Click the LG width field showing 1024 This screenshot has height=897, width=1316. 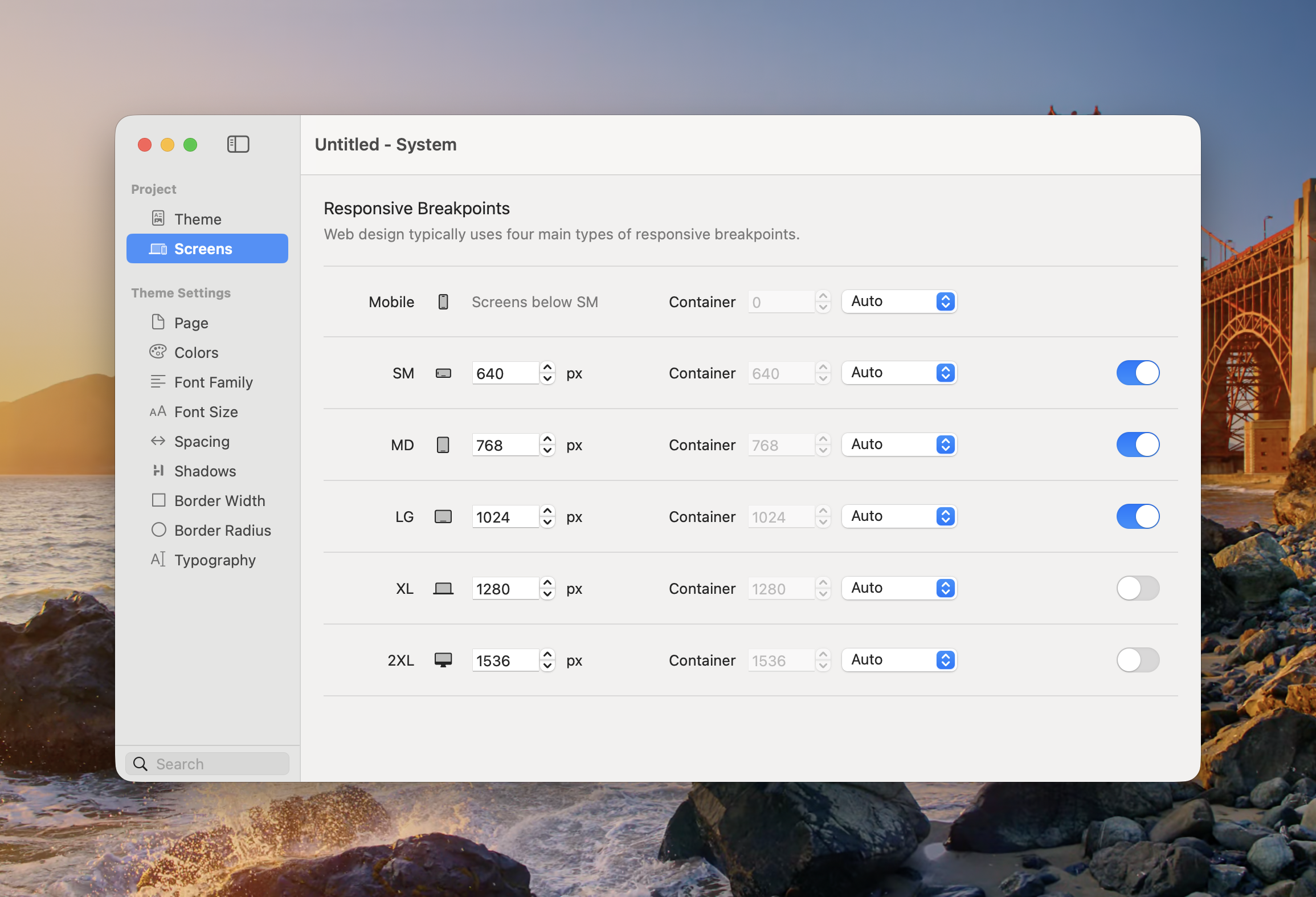pyautogui.click(x=505, y=517)
